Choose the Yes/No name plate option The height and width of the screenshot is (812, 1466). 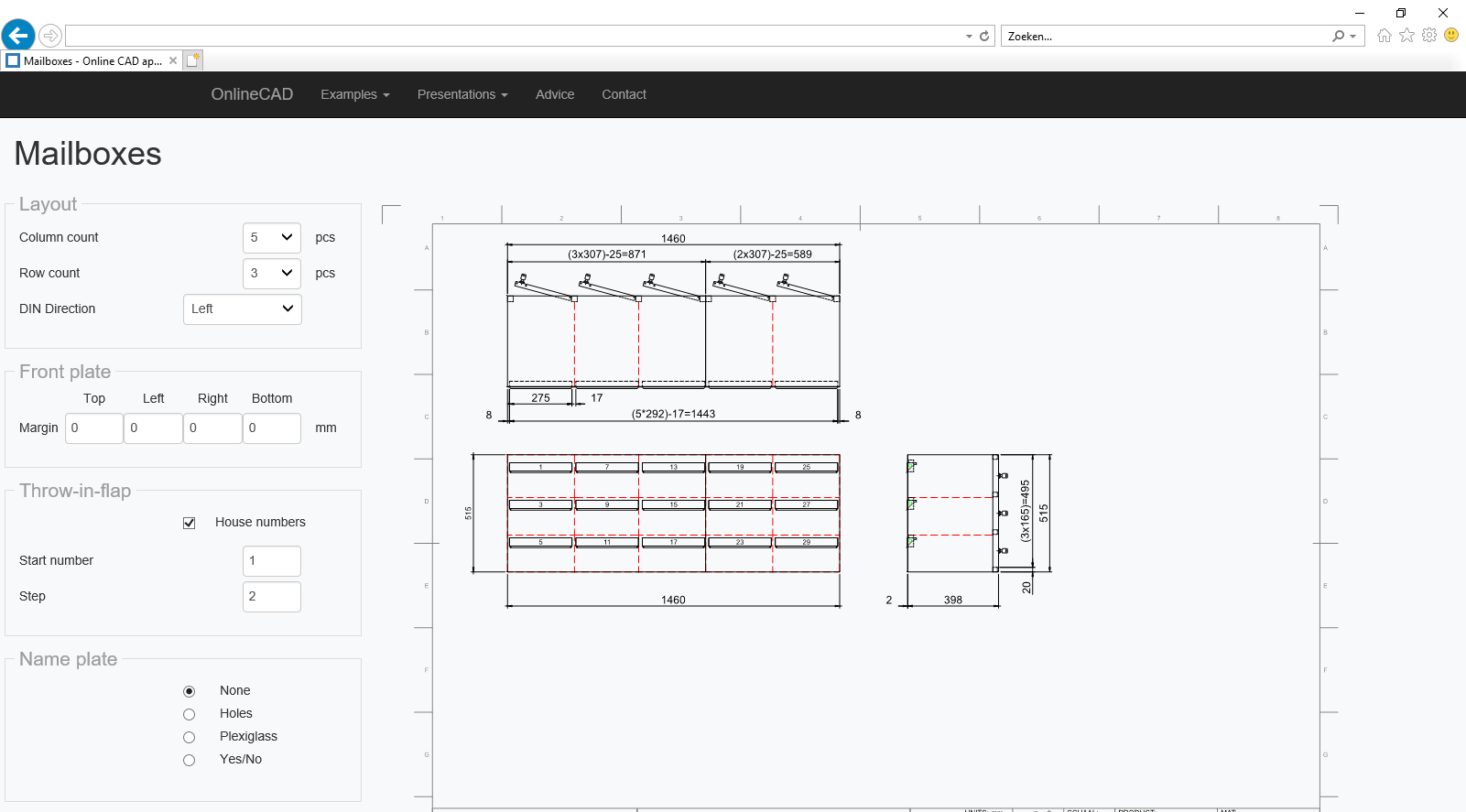190,760
